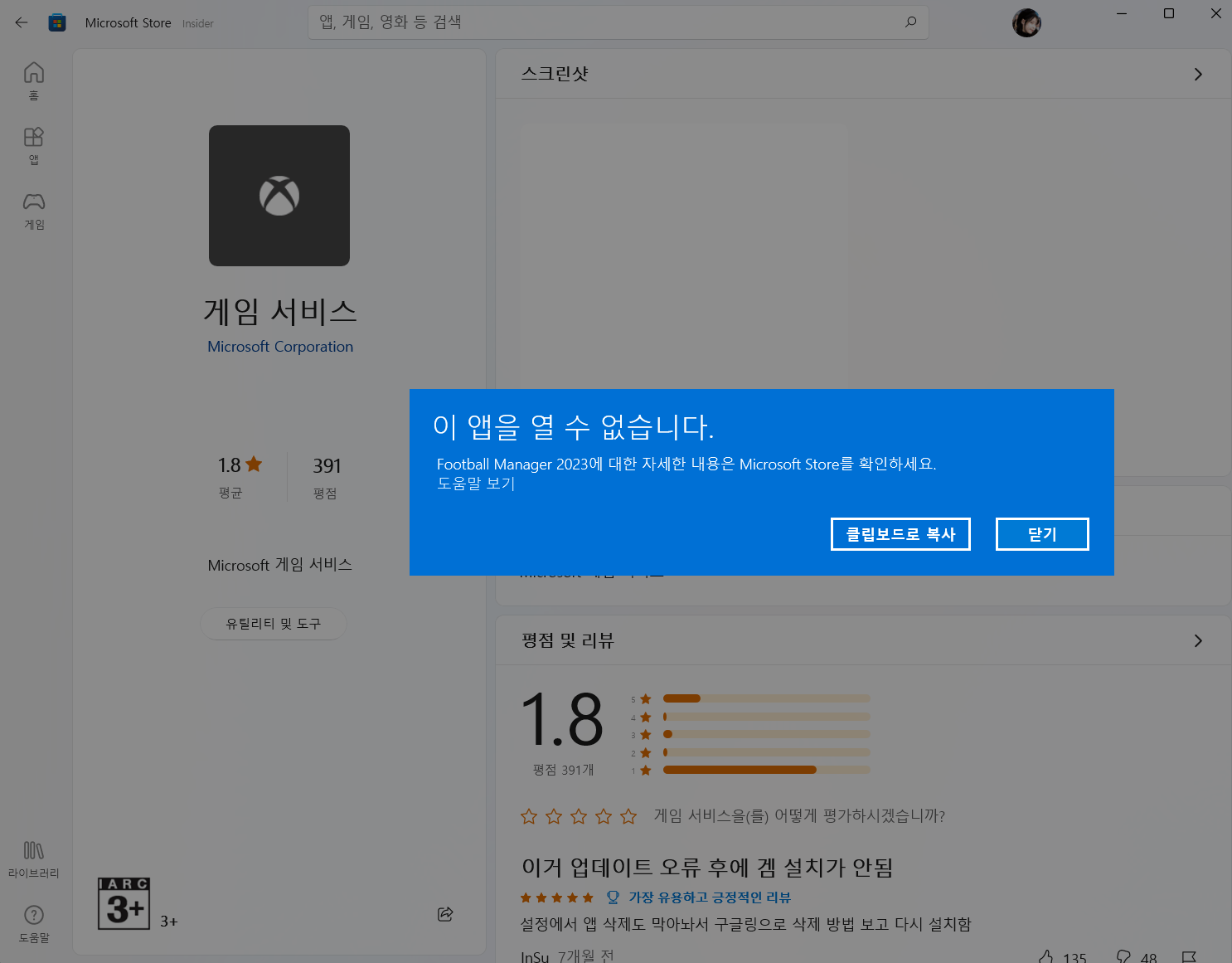The height and width of the screenshot is (963, 1232).
Task: Click the 391 평점 count
Action: 327,466
